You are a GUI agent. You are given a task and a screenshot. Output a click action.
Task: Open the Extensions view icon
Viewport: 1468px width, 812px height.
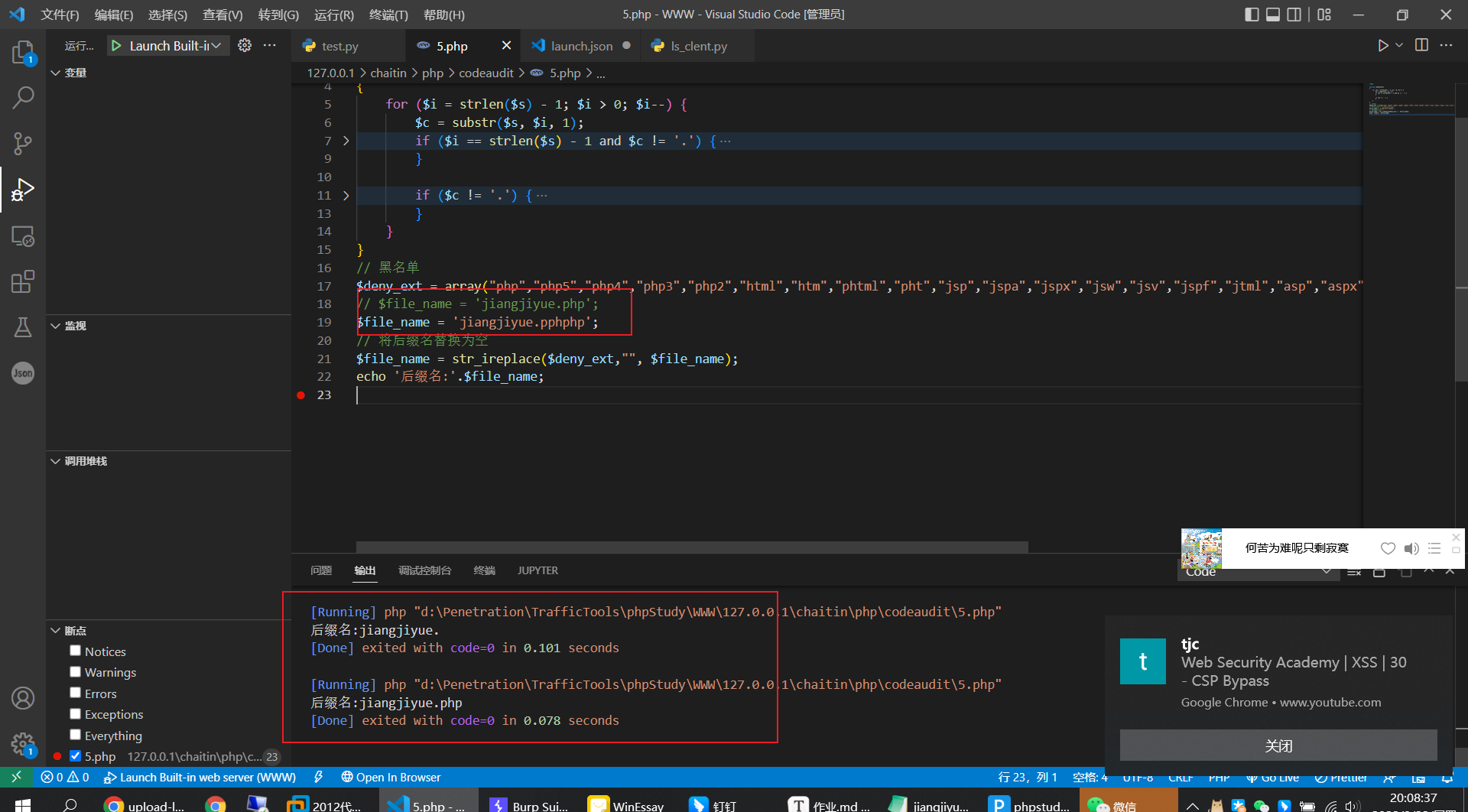click(23, 281)
